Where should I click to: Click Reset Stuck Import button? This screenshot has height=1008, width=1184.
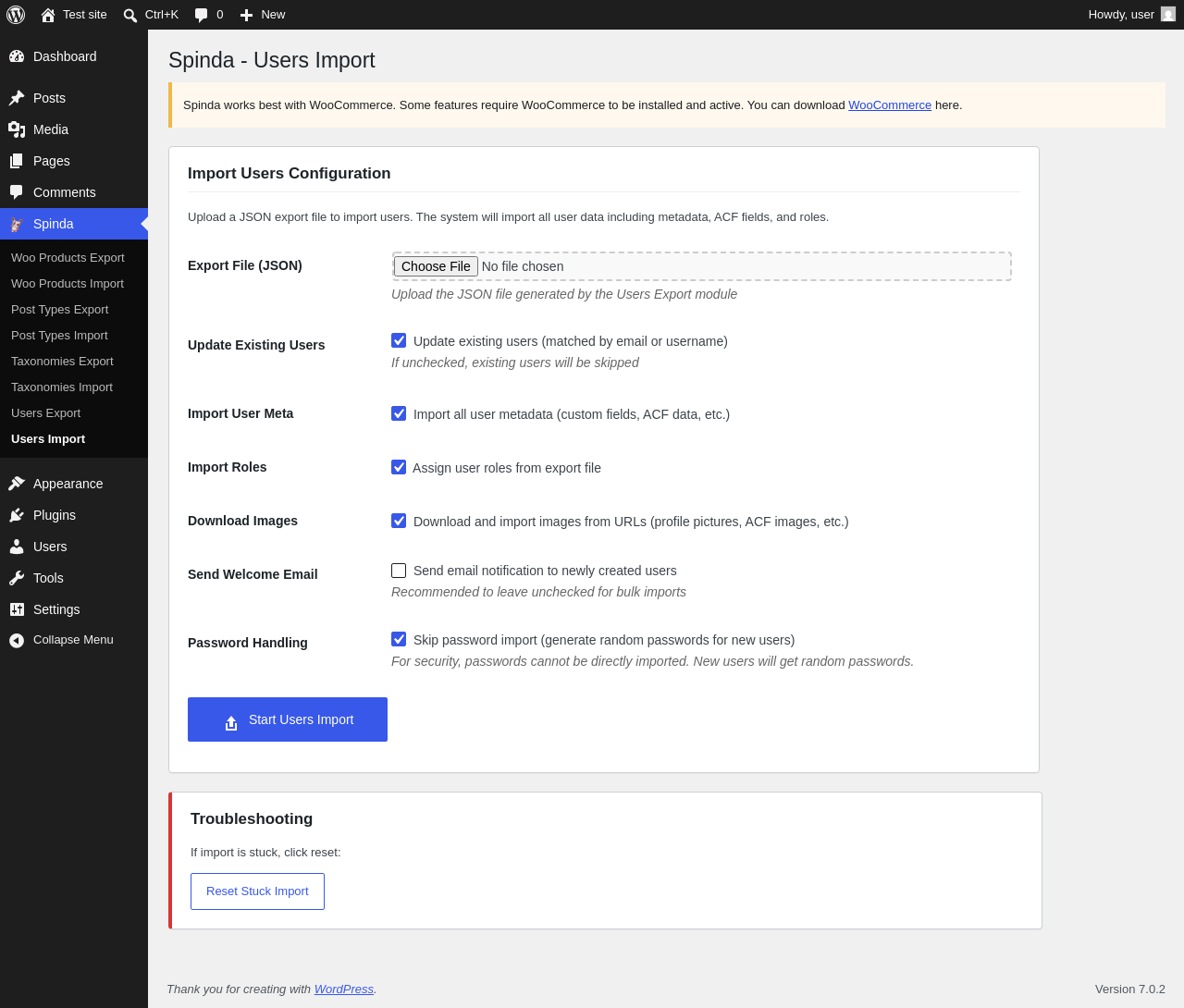click(257, 891)
